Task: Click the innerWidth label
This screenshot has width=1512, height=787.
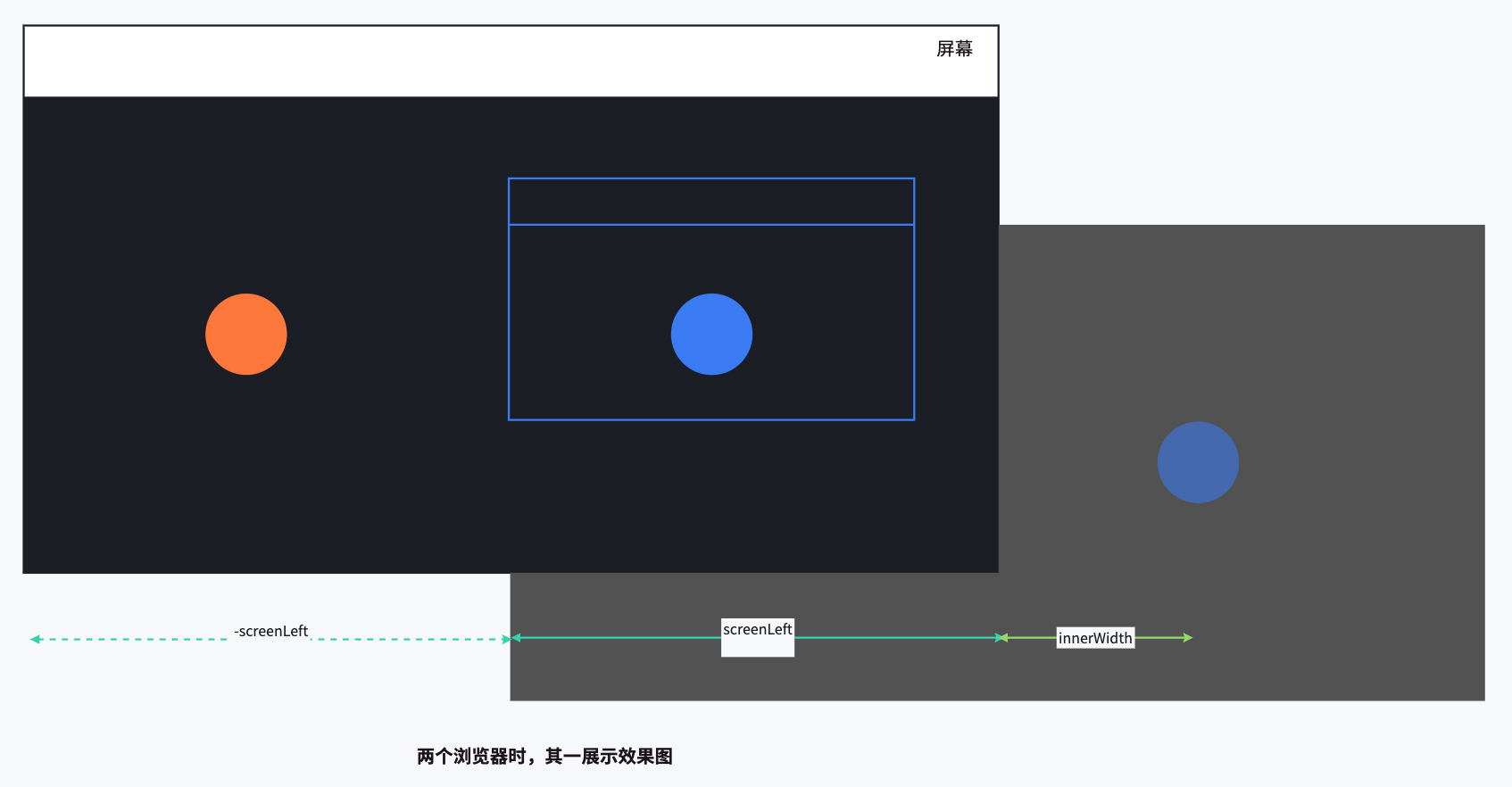Action: tap(1095, 637)
